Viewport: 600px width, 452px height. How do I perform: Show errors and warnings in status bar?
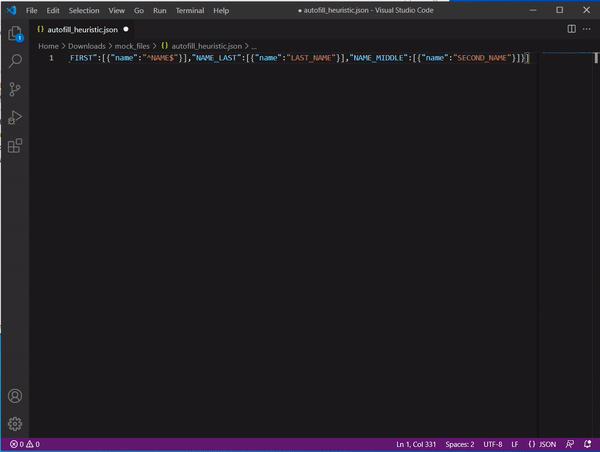25,444
